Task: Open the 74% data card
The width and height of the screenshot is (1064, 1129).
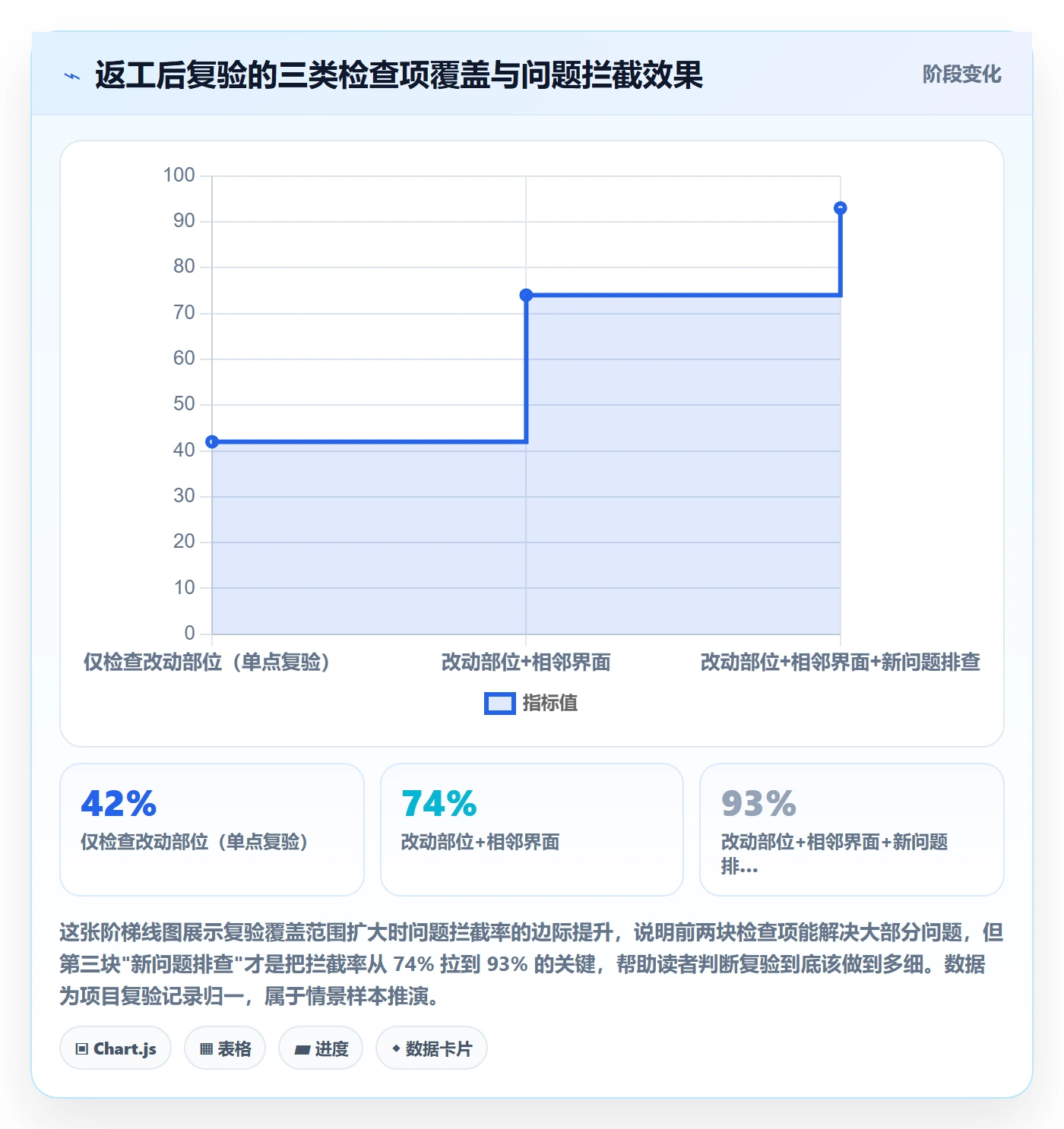Action: click(532, 830)
